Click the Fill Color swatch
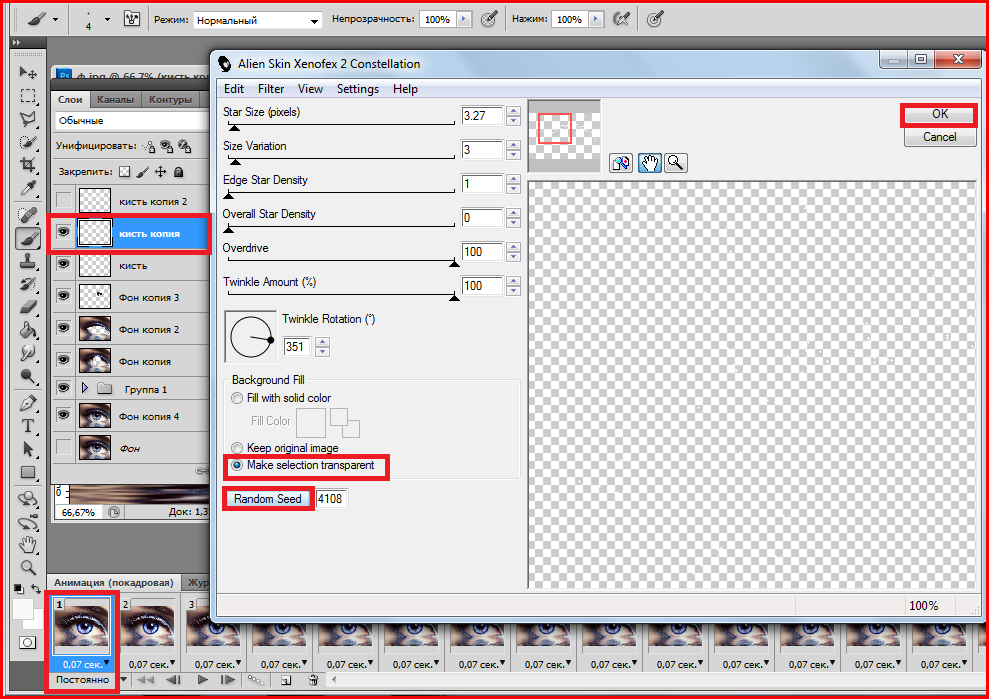 pyautogui.click(x=311, y=423)
